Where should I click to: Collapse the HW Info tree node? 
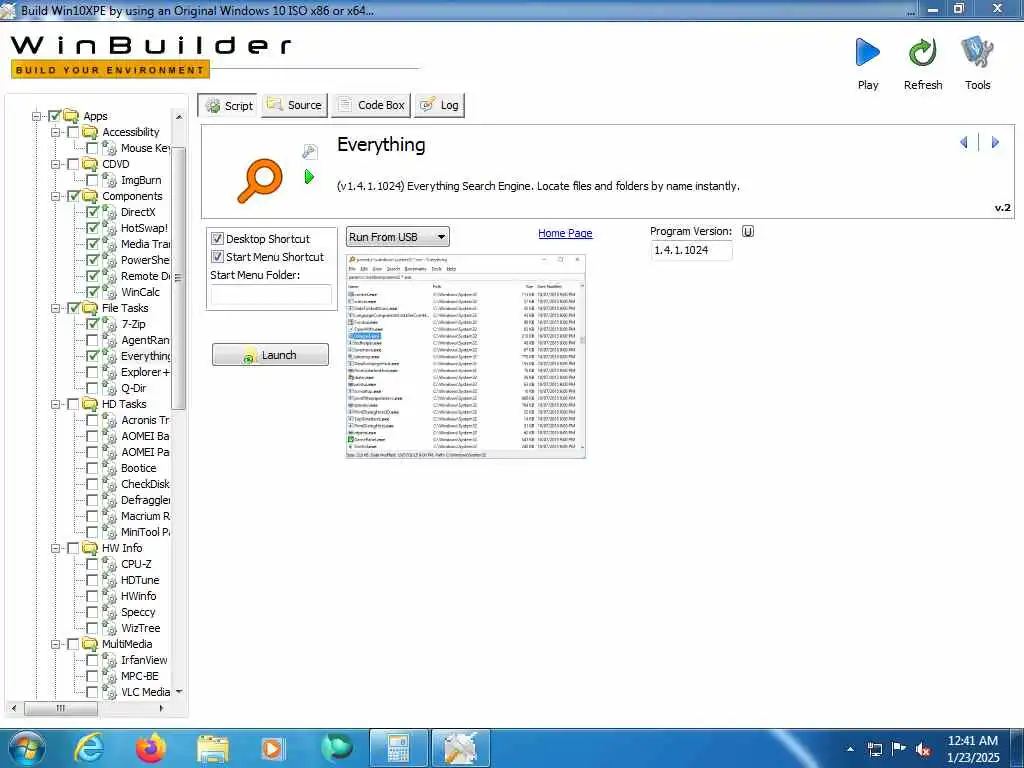point(56,548)
